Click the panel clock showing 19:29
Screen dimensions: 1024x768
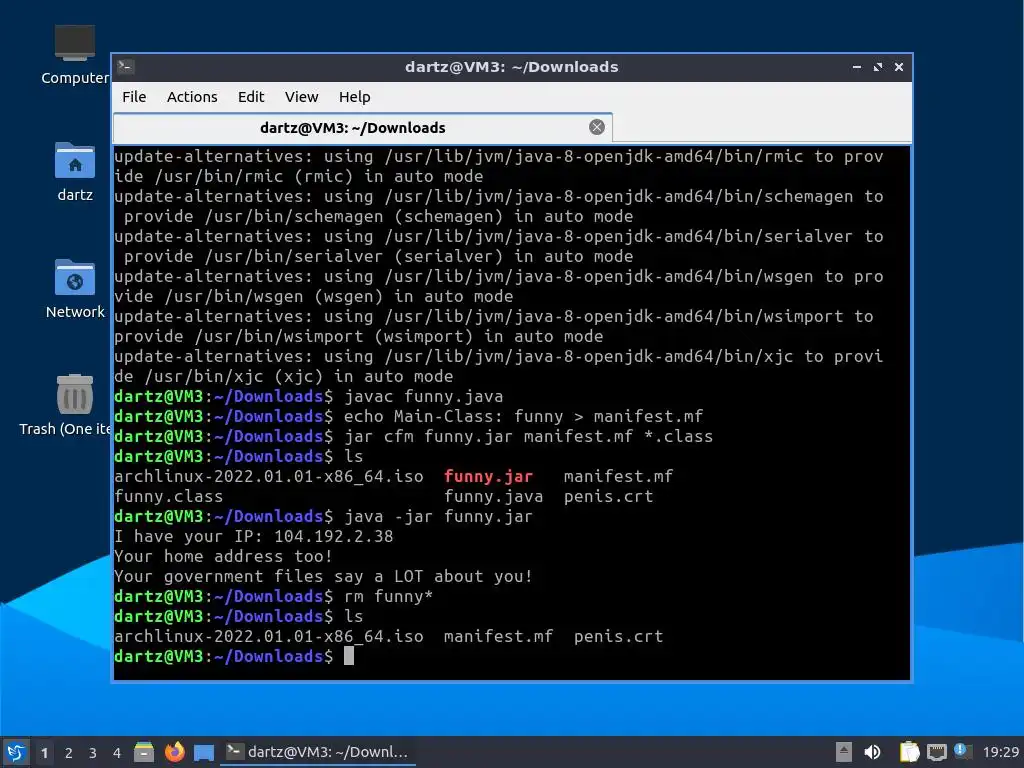(1000, 752)
